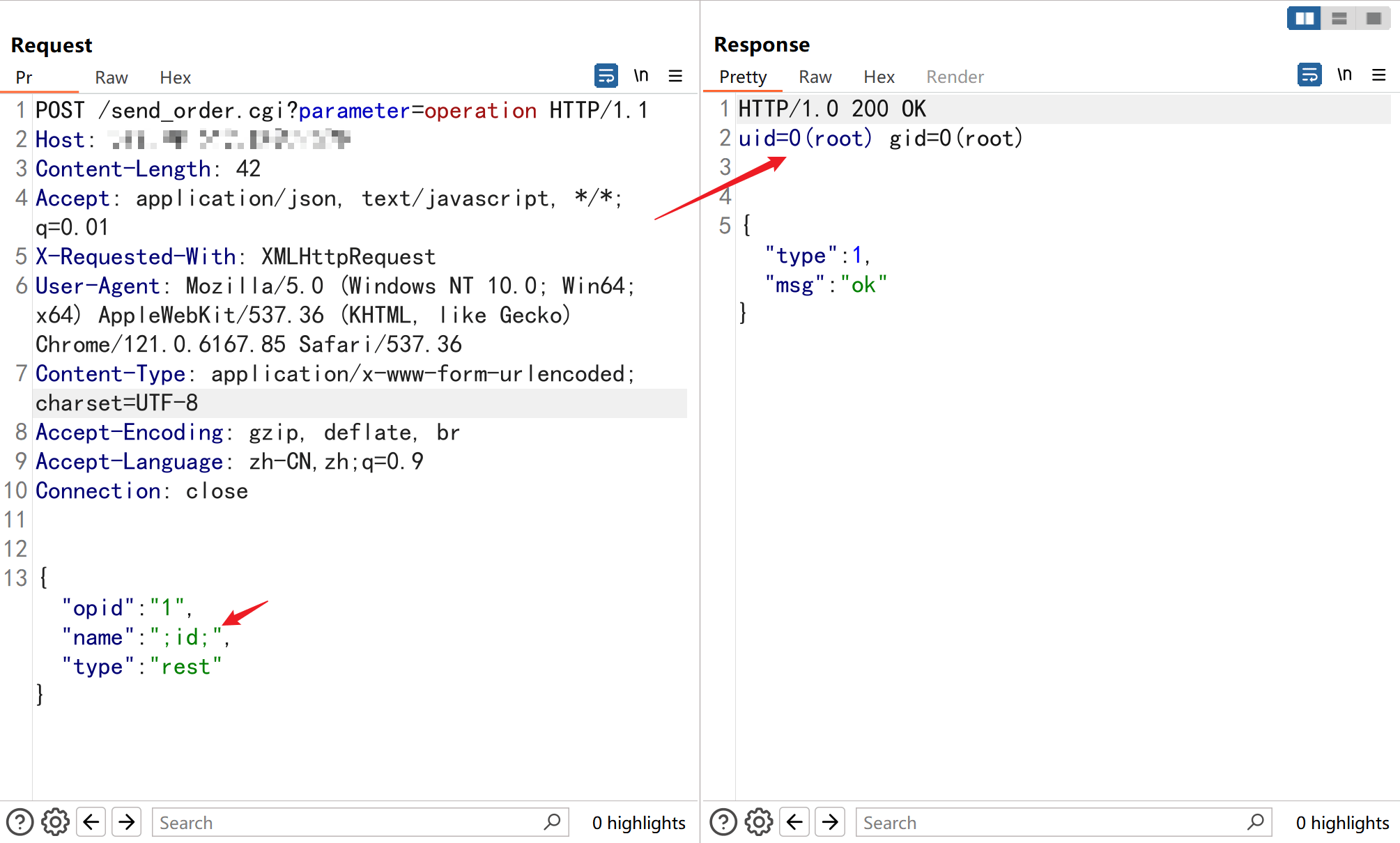Open the Response search settings gear

pyautogui.click(x=759, y=822)
